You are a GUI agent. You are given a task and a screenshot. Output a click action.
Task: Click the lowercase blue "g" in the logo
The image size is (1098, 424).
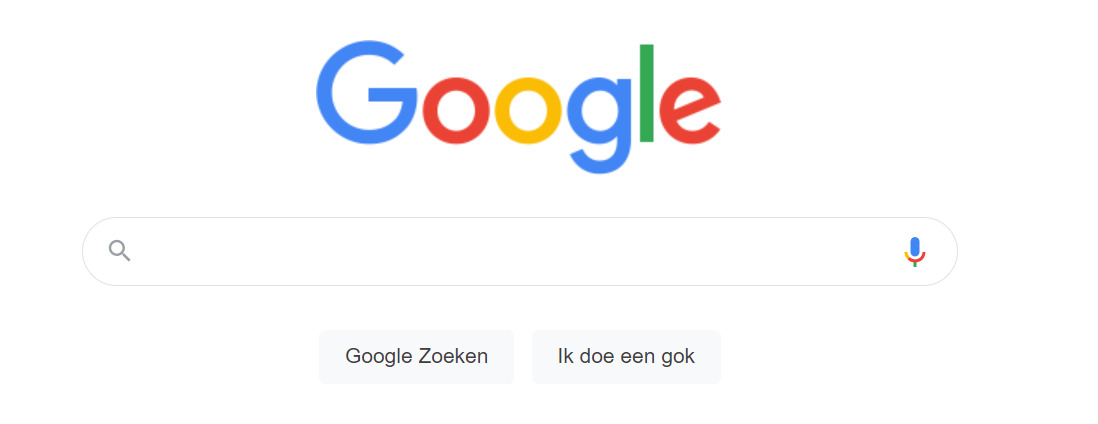tap(599, 125)
